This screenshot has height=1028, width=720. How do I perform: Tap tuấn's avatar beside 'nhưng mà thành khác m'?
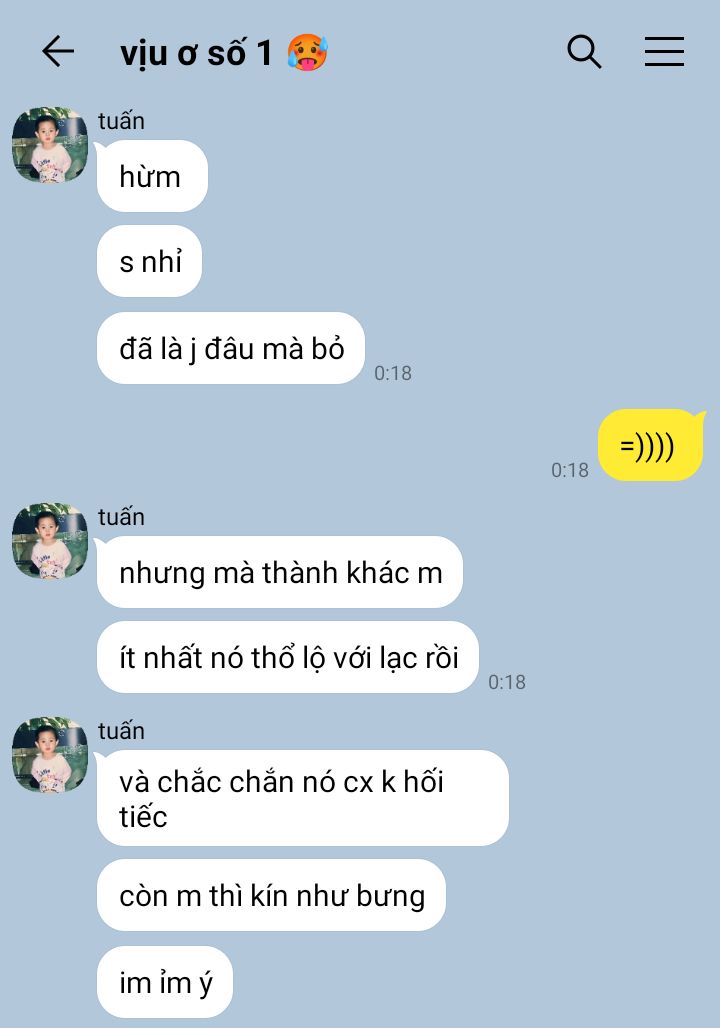pos(50,541)
